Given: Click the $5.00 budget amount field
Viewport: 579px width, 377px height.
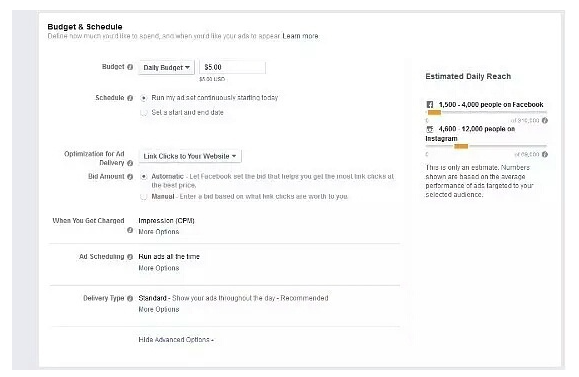Looking at the screenshot, I should tap(232, 67).
